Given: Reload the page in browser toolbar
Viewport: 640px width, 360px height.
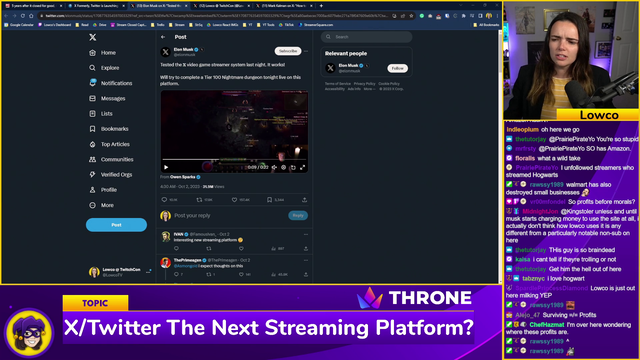Looking at the screenshot, I should pyautogui.click(x=23, y=16).
